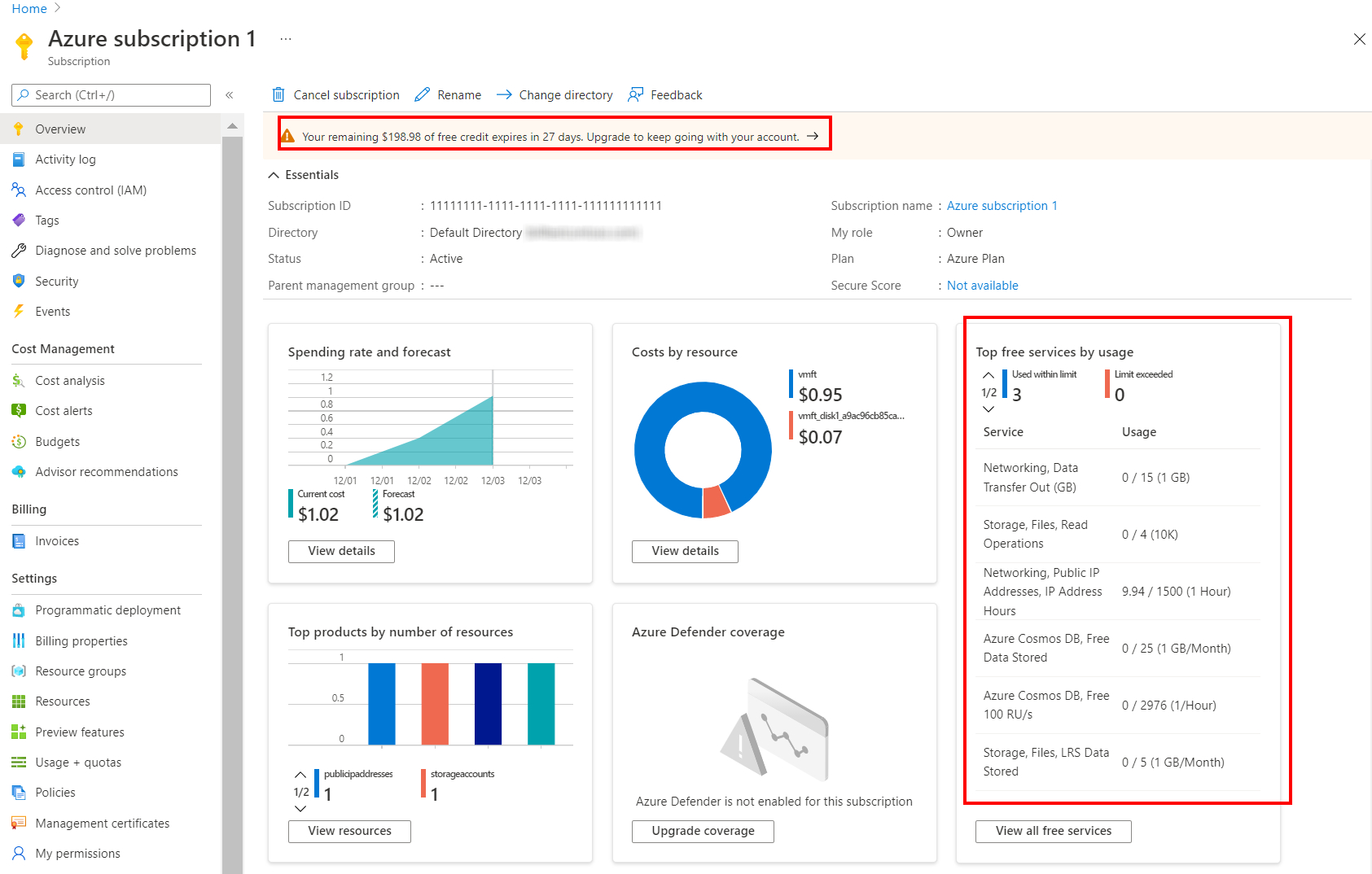
Task: Click the Billing properties icon
Action: [x=19, y=640]
